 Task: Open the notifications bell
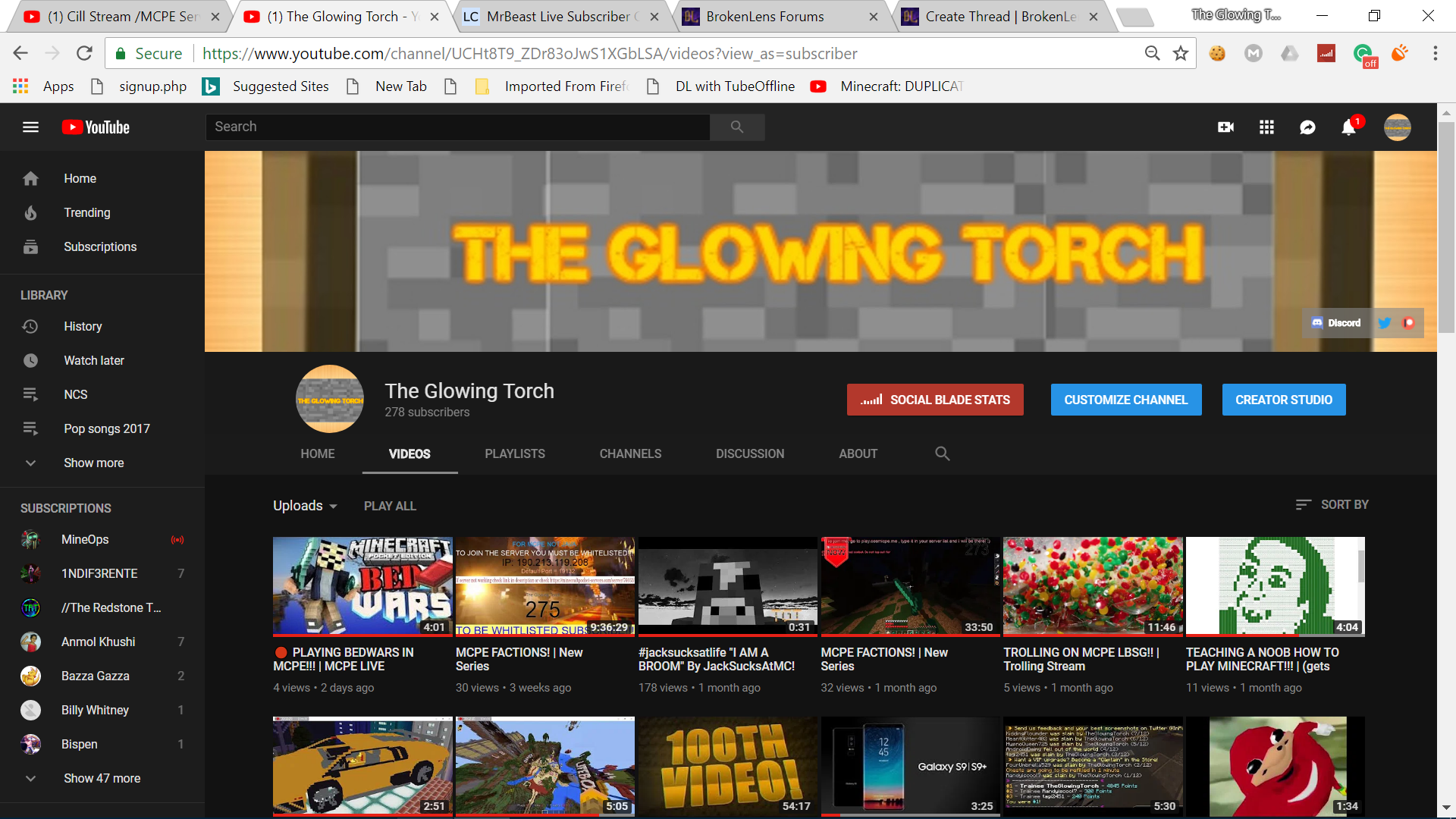(1348, 127)
